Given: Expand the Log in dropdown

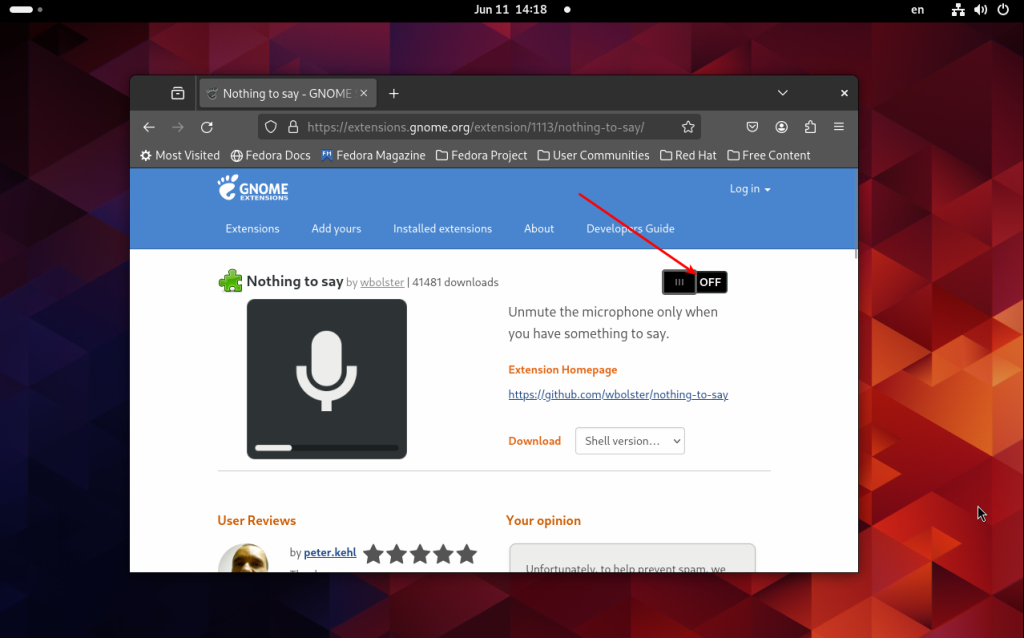Looking at the screenshot, I should pos(750,189).
